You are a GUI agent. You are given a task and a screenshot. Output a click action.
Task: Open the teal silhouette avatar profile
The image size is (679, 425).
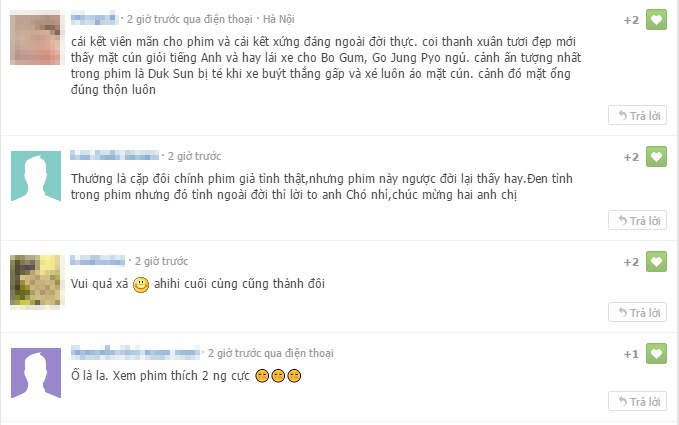pyautogui.click(x=36, y=176)
